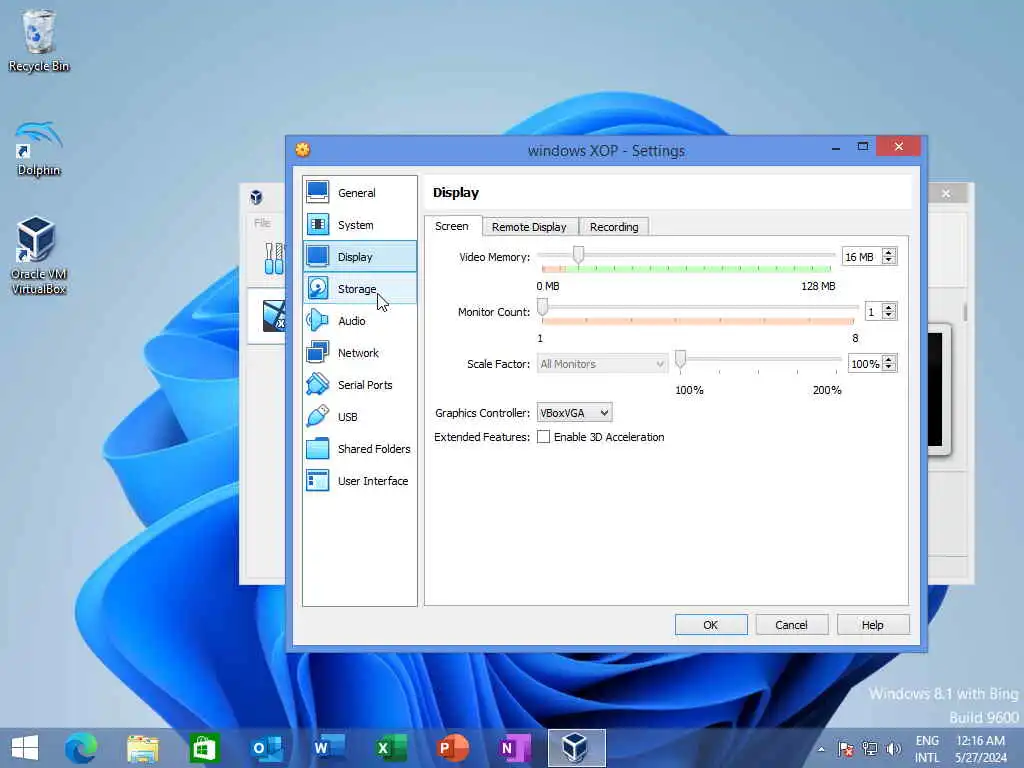Switch to the Screen tab
The image size is (1024, 768).
pyautogui.click(x=452, y=226)
